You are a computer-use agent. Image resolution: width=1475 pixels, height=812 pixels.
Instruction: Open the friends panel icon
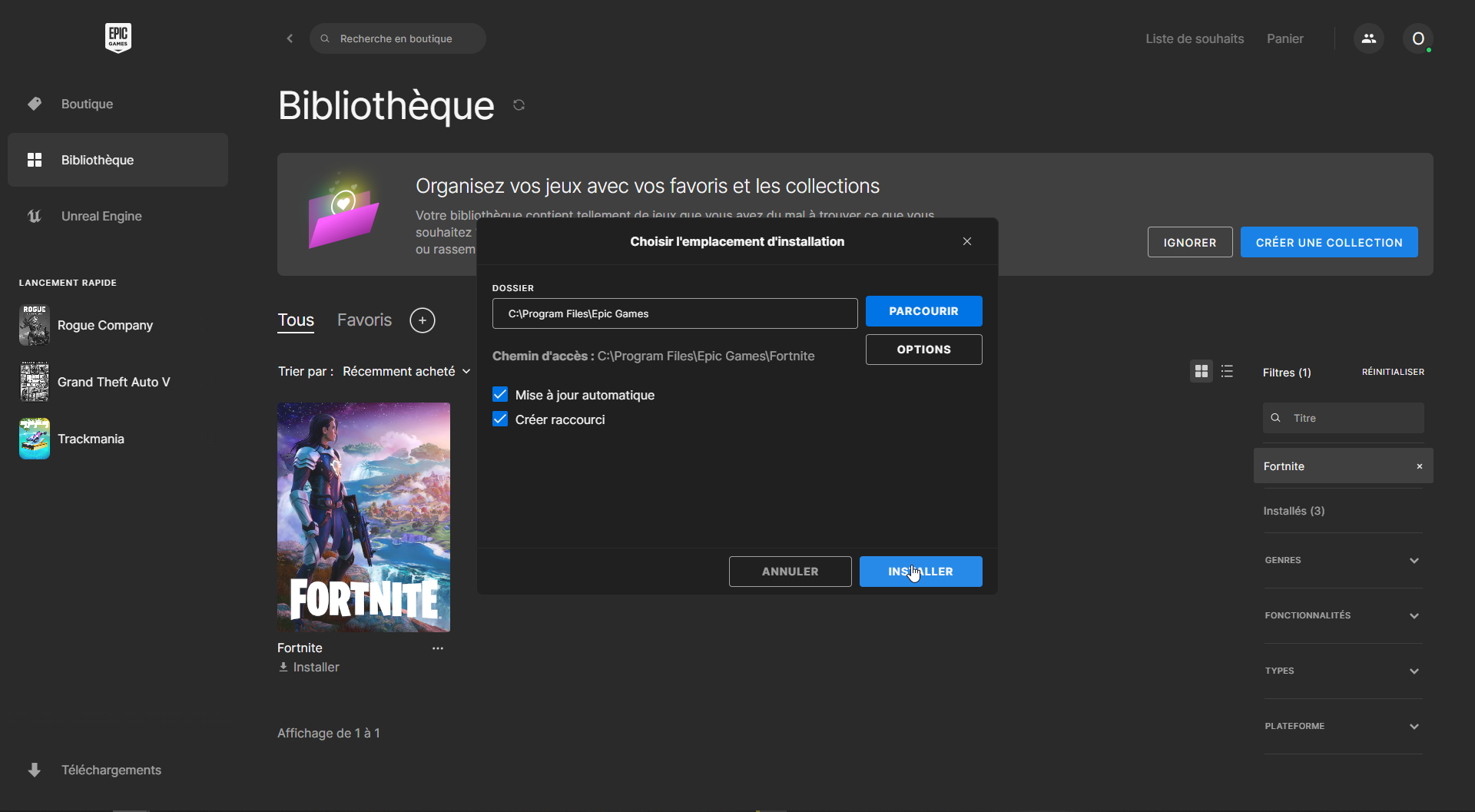pos(1369,38)
